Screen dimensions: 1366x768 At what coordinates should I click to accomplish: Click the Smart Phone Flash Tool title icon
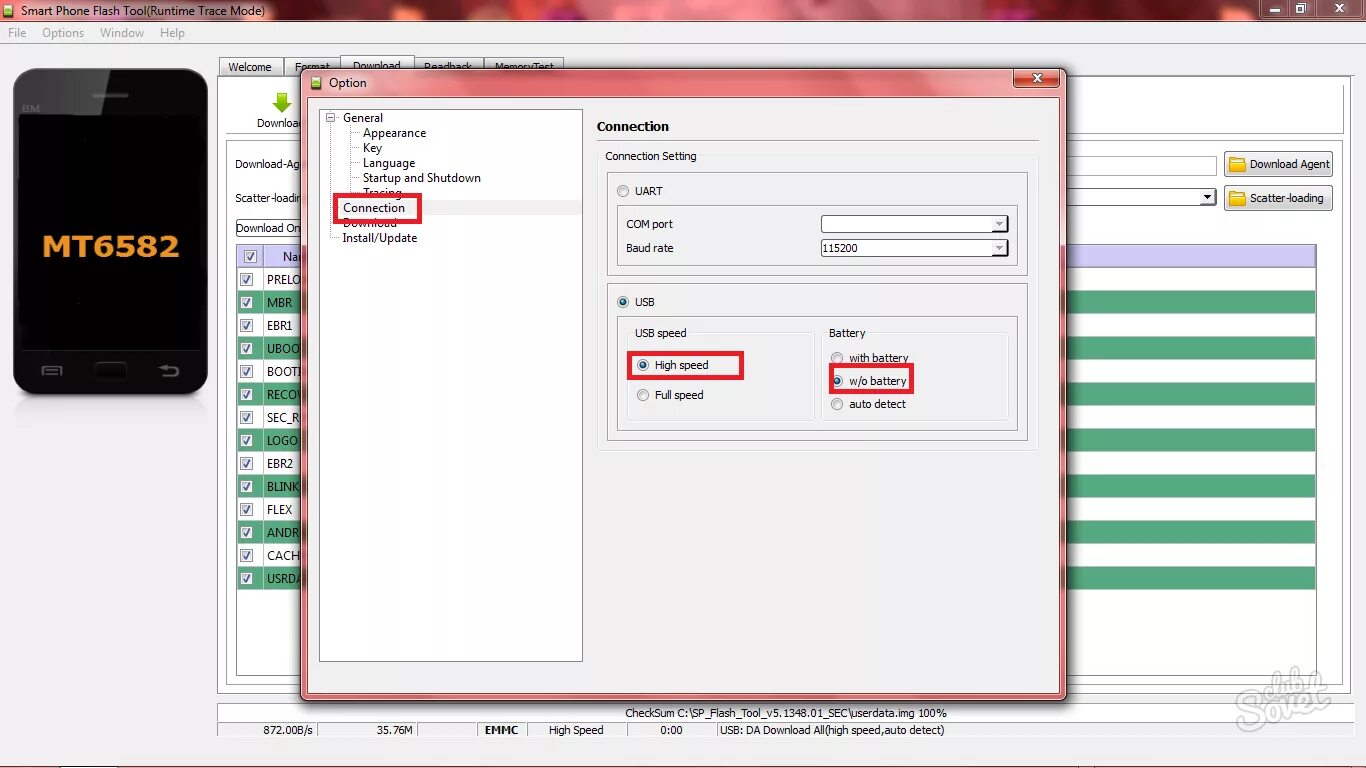coord(10,11)
